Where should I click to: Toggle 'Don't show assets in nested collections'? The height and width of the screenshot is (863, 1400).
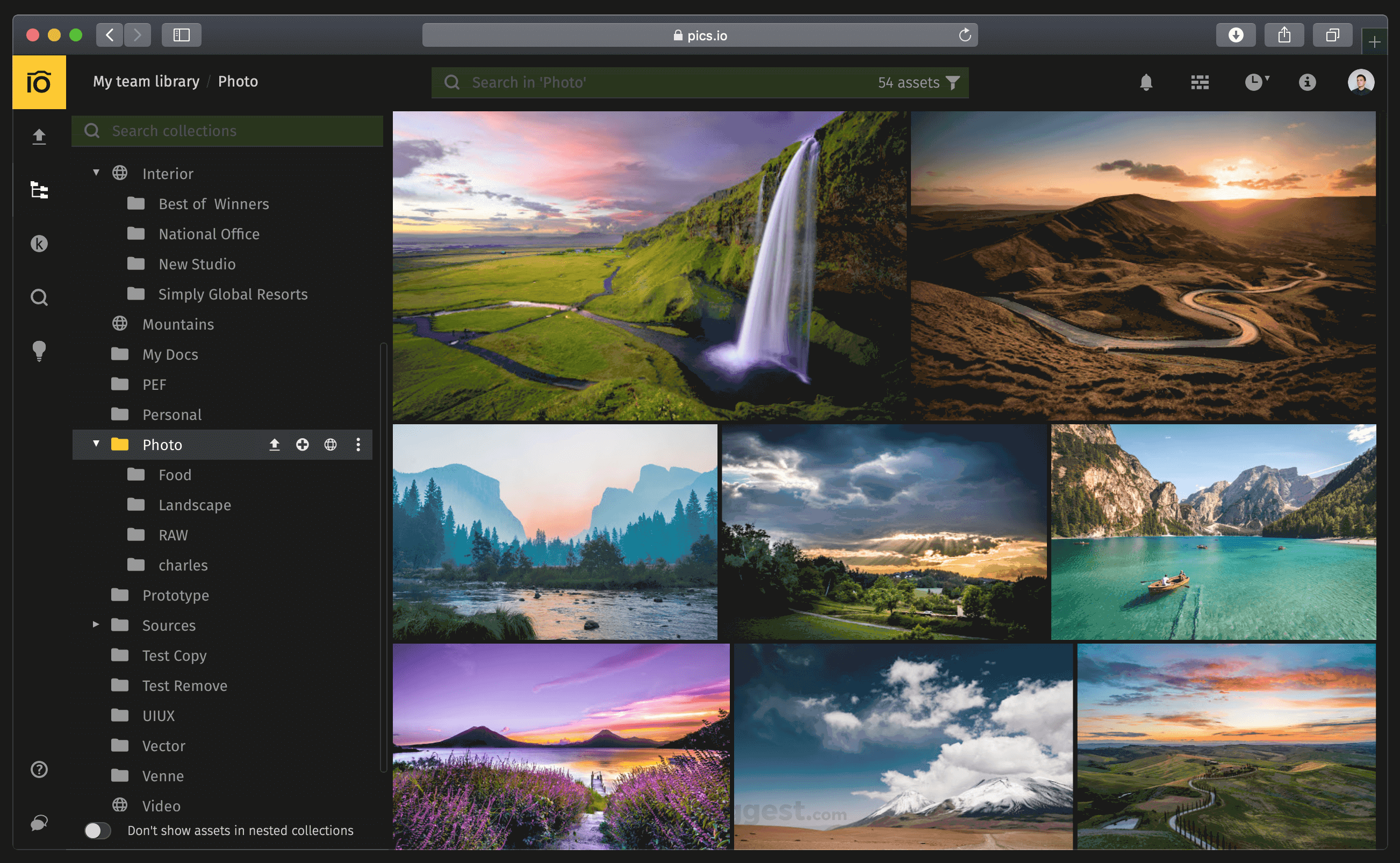click(x=98, y=830)
